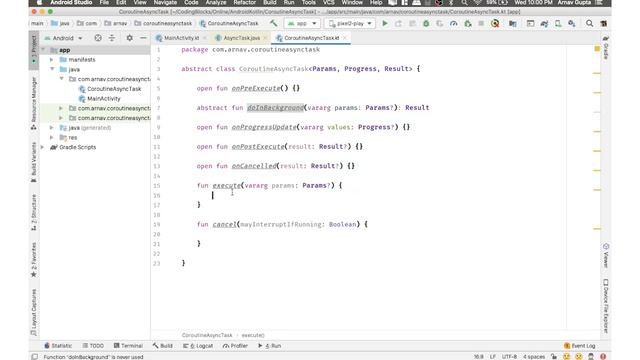640x360 pixels.
Task: Collapse the app module tree node
Action: point(43,50)
